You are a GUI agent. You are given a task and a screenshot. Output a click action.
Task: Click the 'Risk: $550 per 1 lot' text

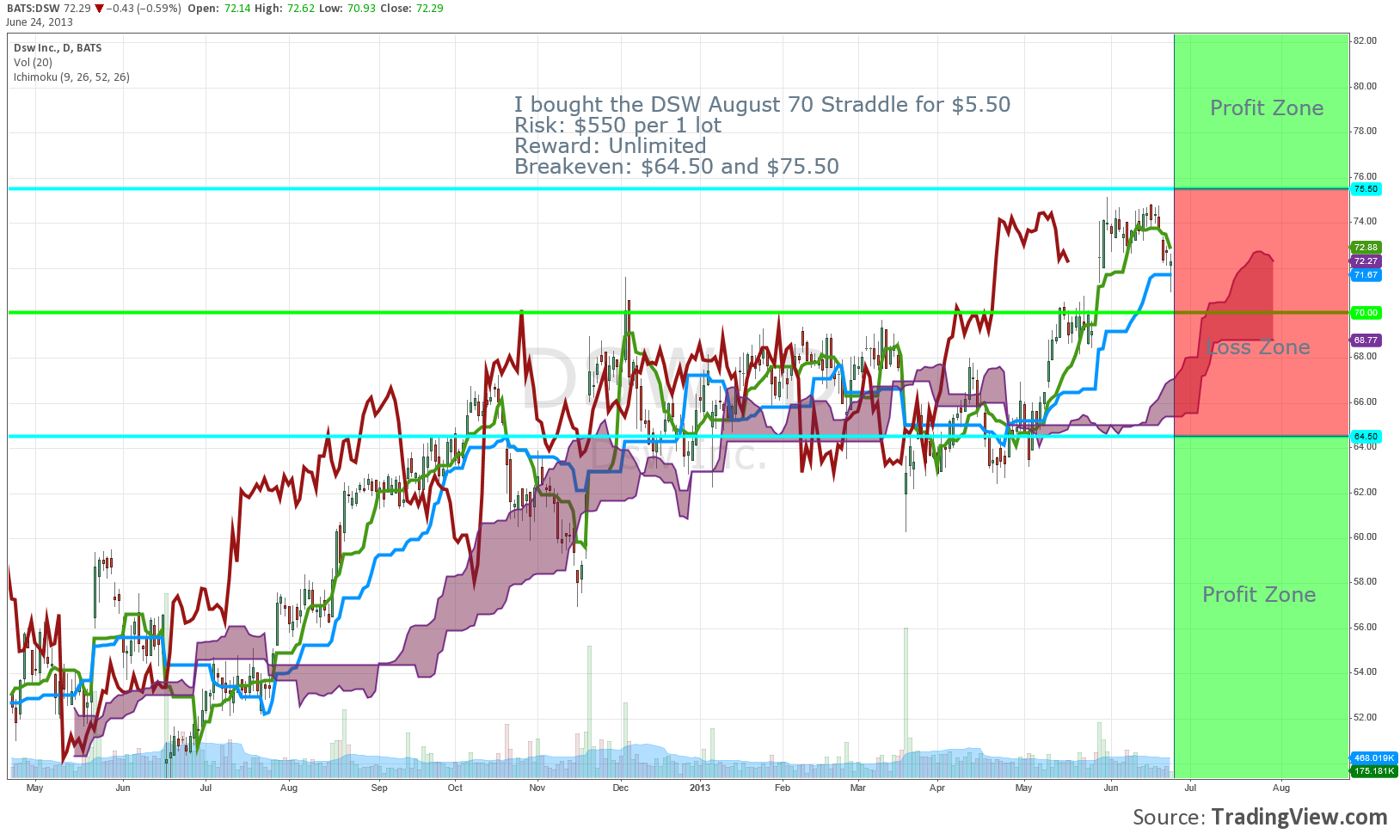pos(617,126)
